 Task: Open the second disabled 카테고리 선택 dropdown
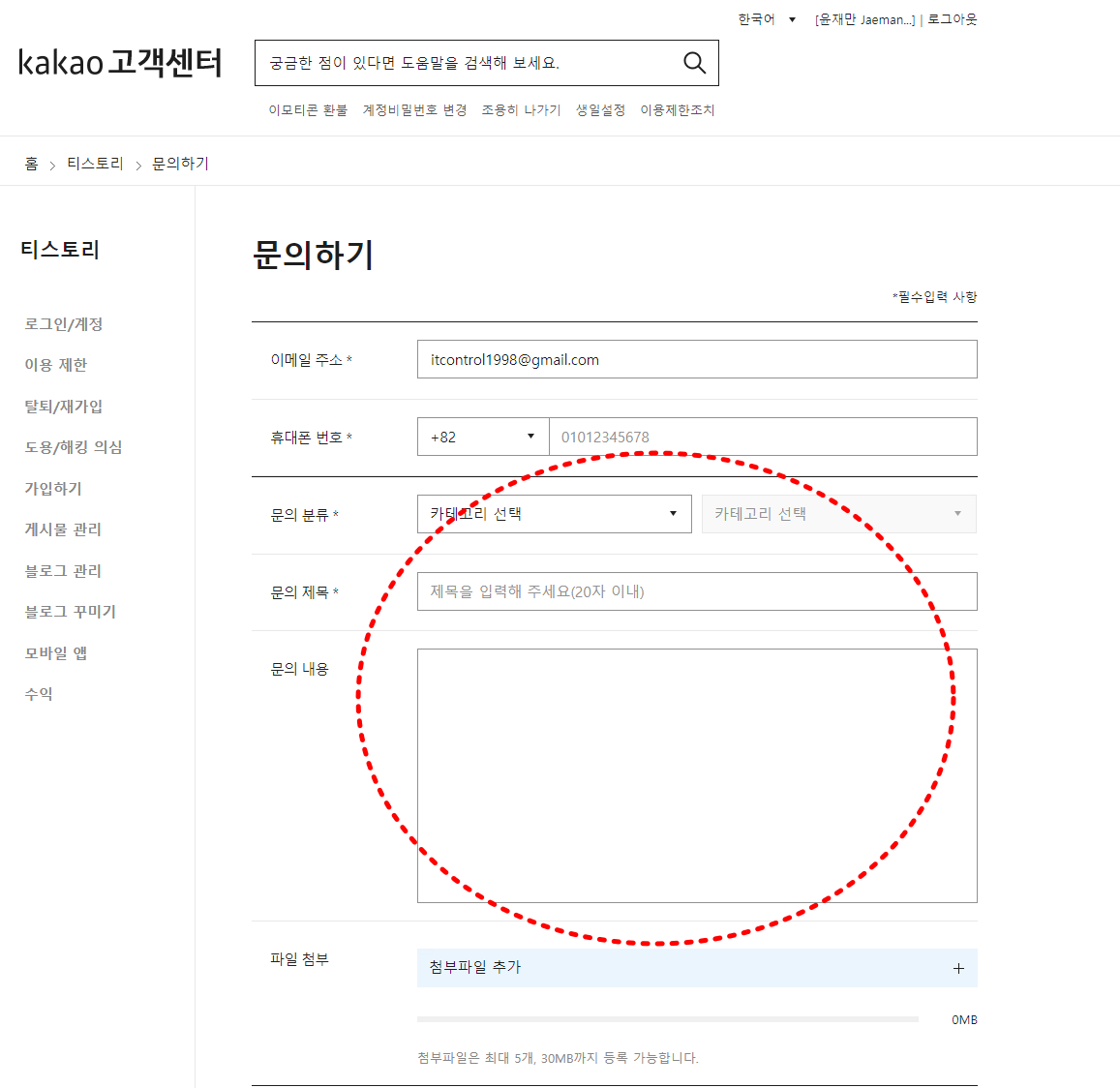click(839, 514)
